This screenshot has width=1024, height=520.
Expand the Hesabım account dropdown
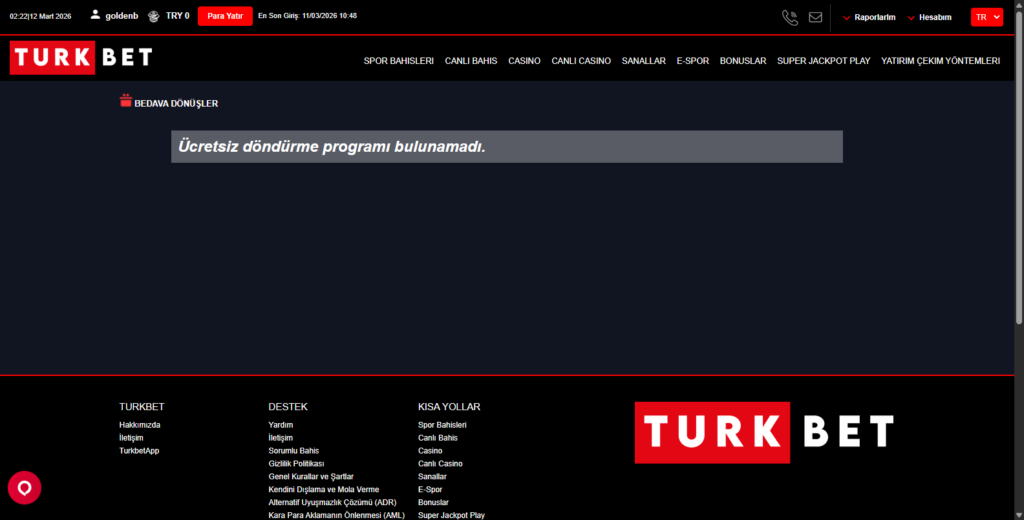[929, 17]
